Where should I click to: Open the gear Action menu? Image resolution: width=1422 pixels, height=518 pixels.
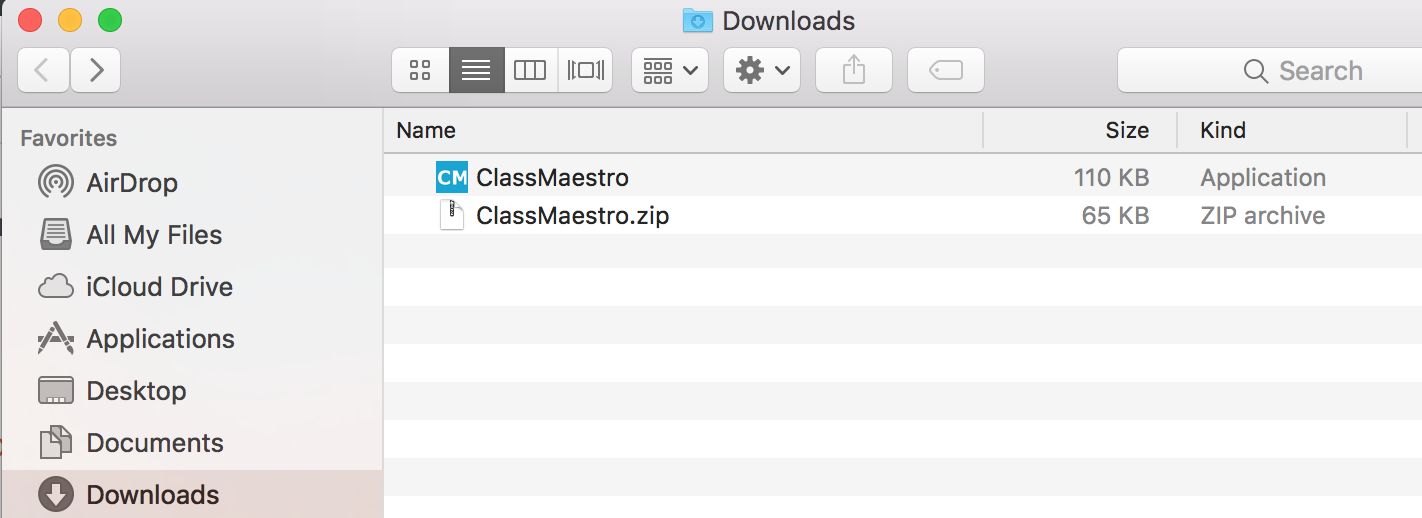762,70
